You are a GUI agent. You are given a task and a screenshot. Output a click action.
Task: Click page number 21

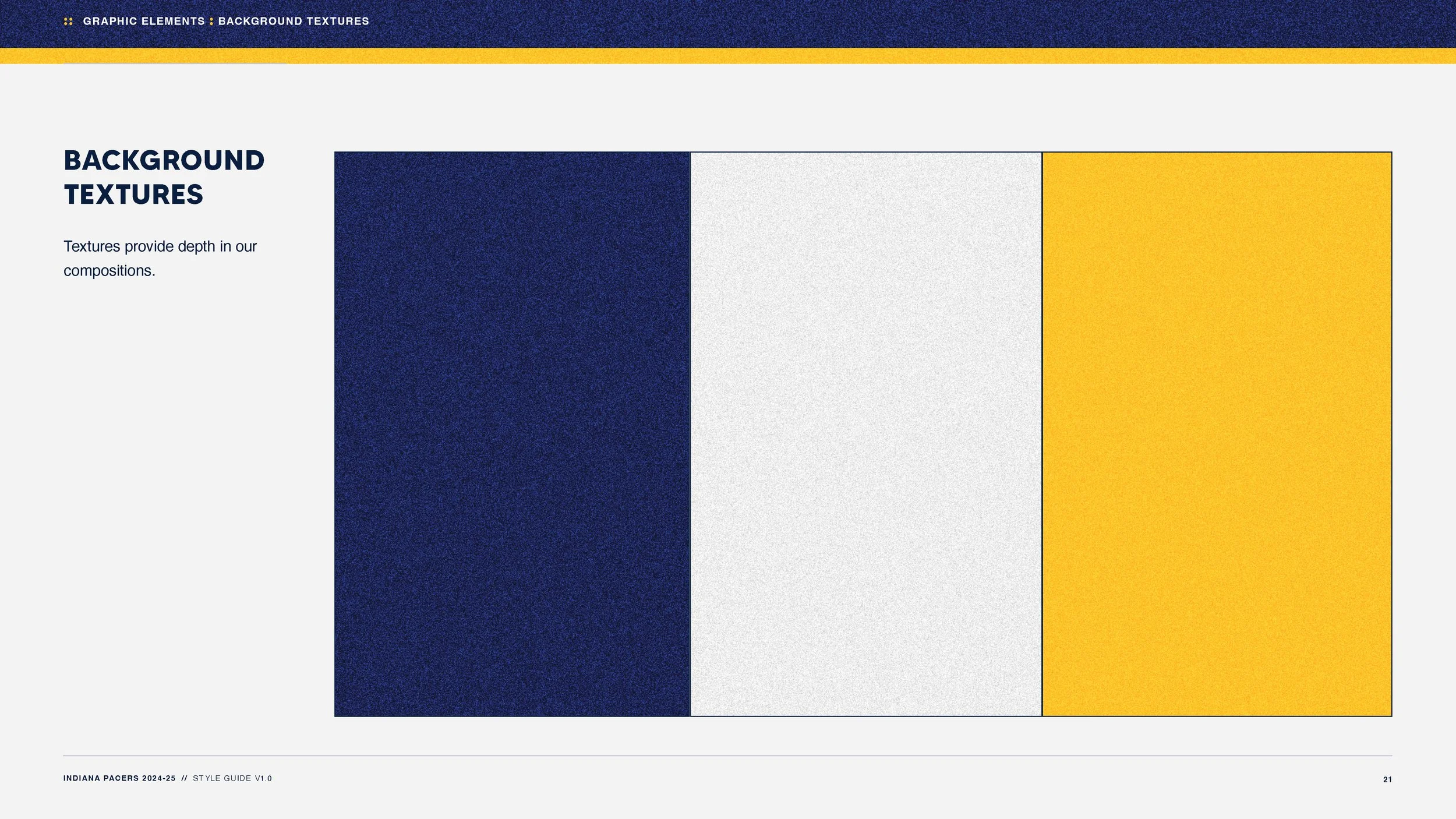pyautogui.click(x=1387, y=779)
